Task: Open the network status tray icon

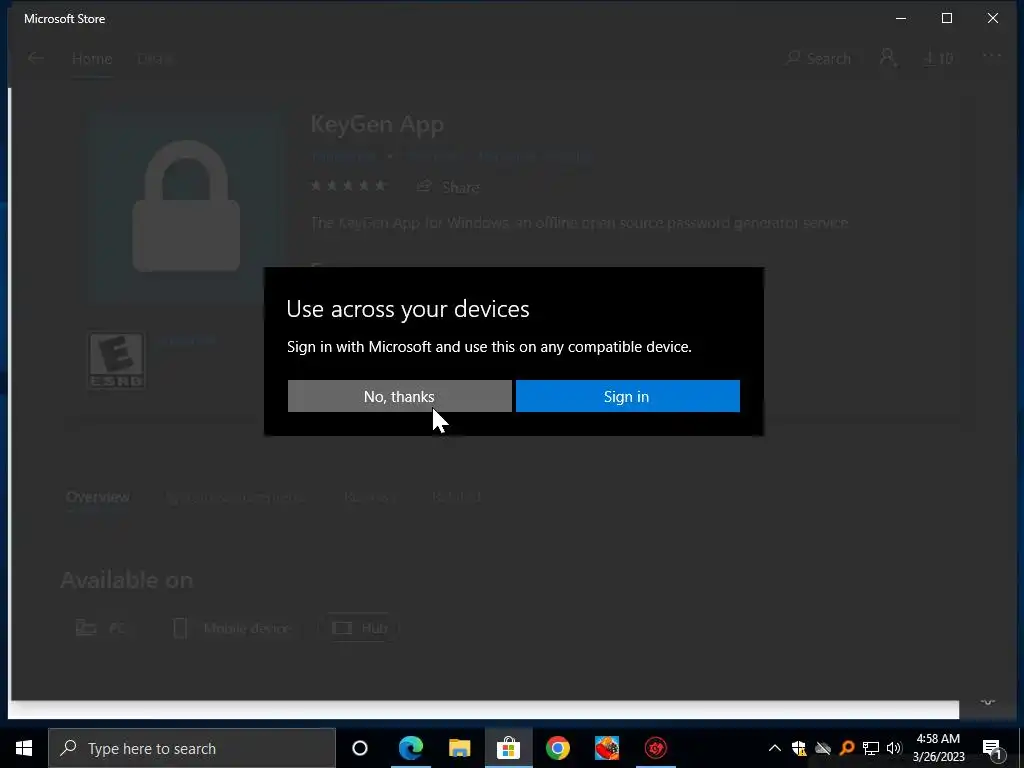Action: coord(871,748)
